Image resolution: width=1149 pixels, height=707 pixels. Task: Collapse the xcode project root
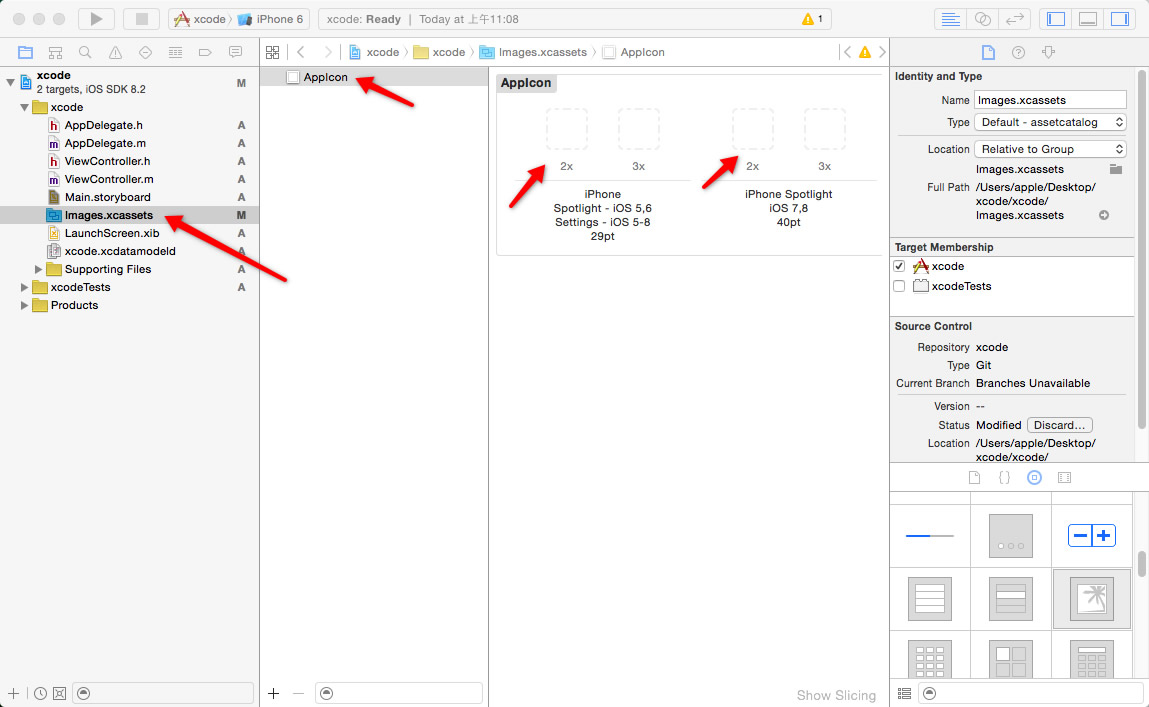(x=10, y=82)
